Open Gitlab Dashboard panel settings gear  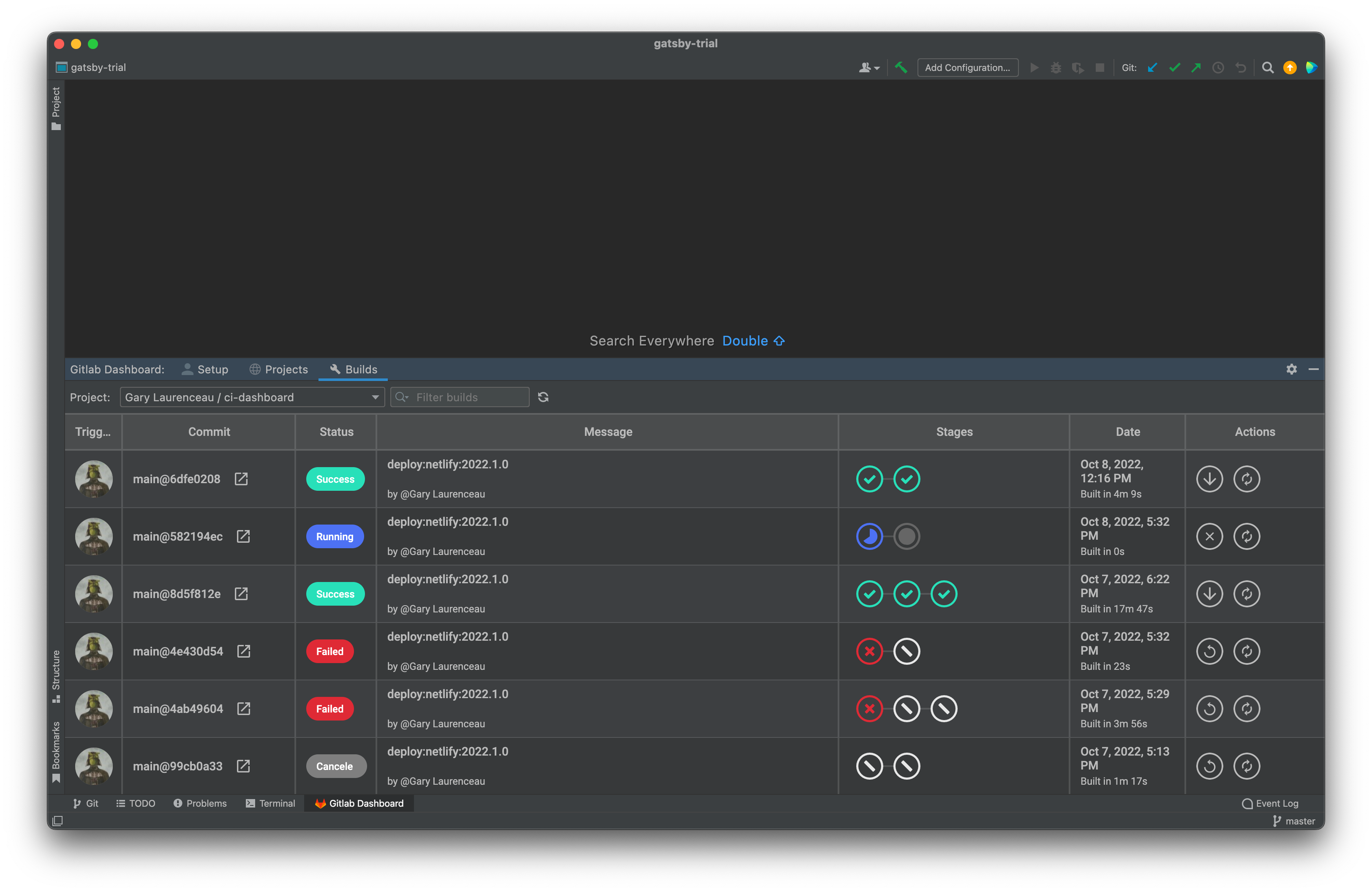point(1291,370)
